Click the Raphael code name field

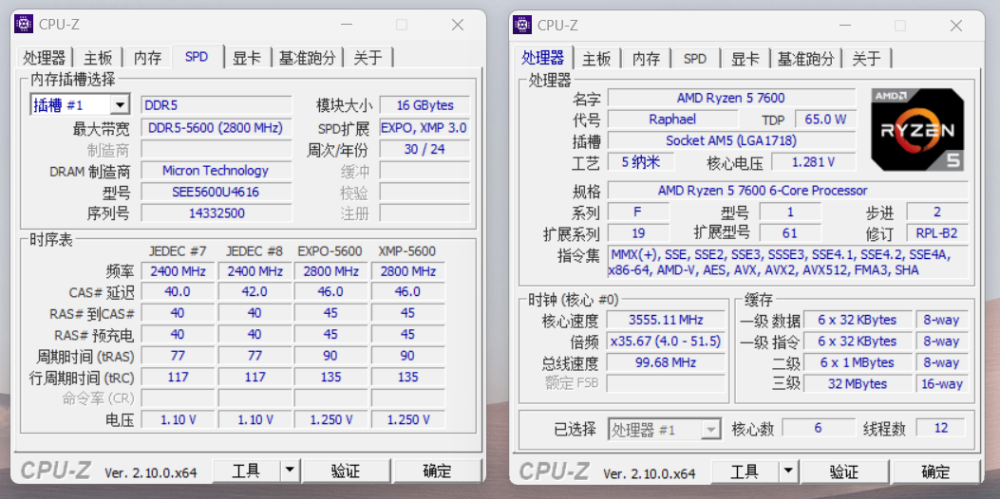click(672, 119)
